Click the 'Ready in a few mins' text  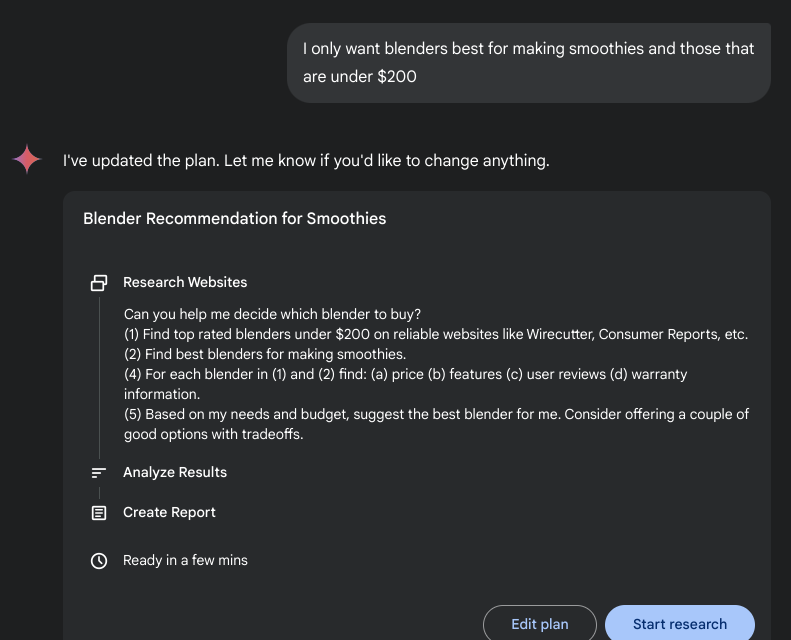coord(185,560)
